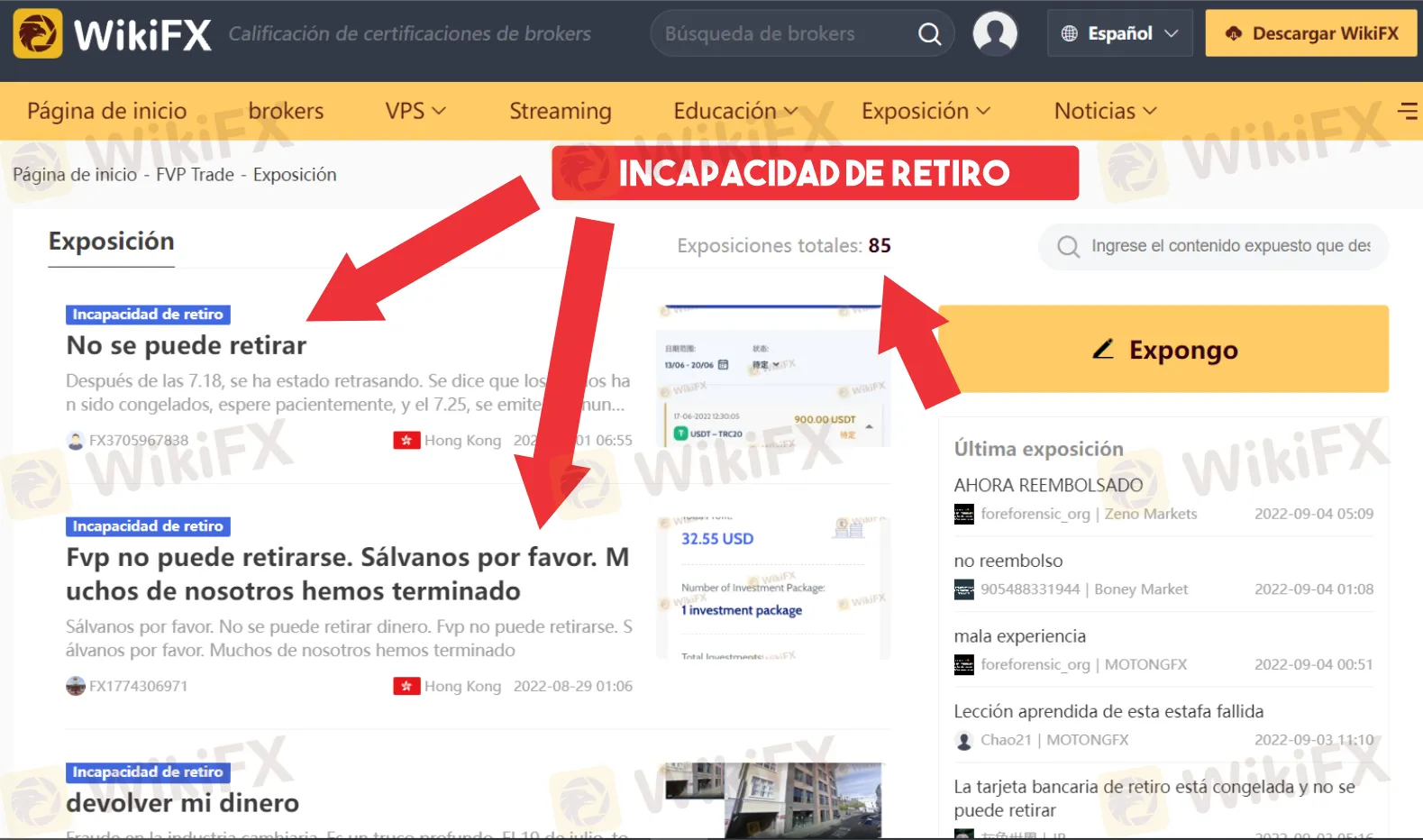
Task: Click the search magnifier icon in header
Action: coord(929,34)
